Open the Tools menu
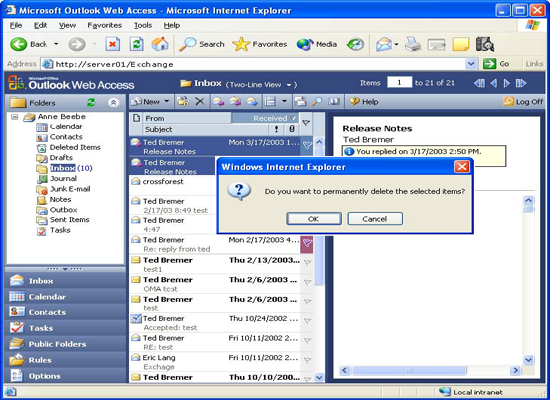 (143, 25)
